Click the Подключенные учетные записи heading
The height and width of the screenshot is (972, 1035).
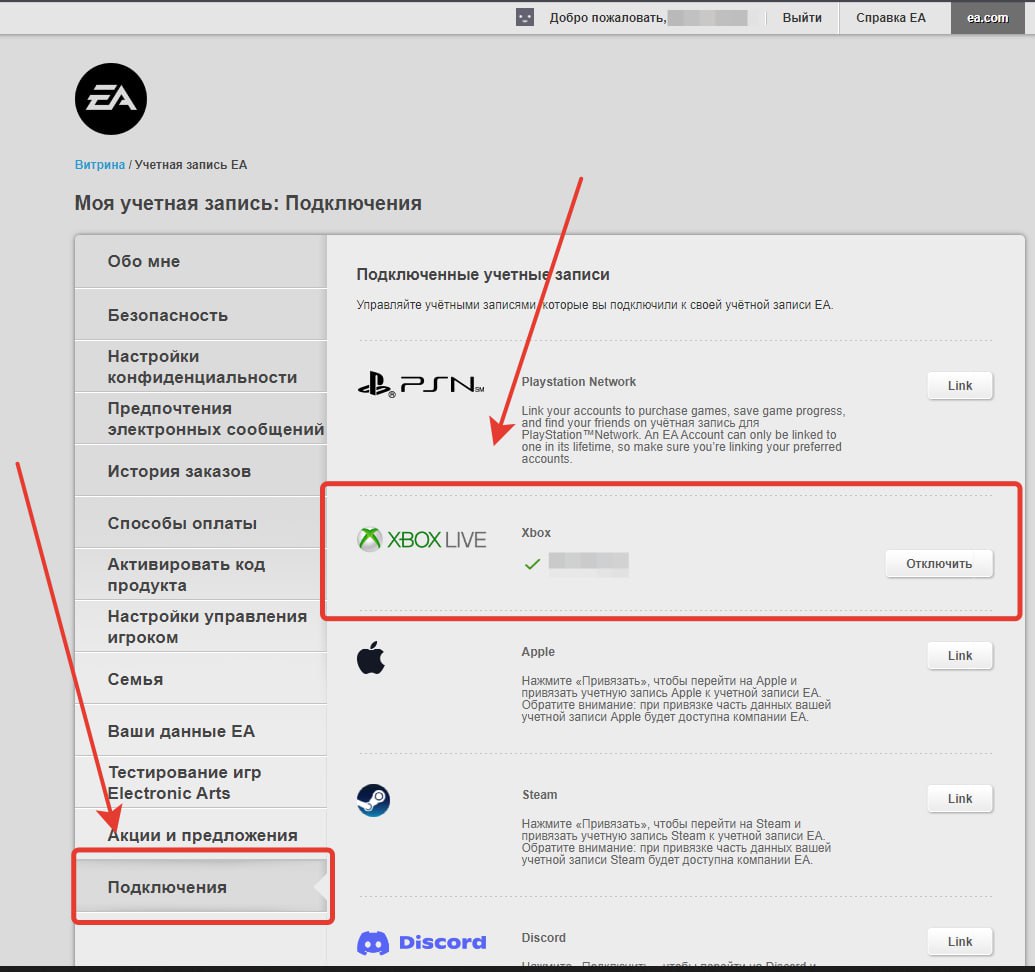coord(483,275)
